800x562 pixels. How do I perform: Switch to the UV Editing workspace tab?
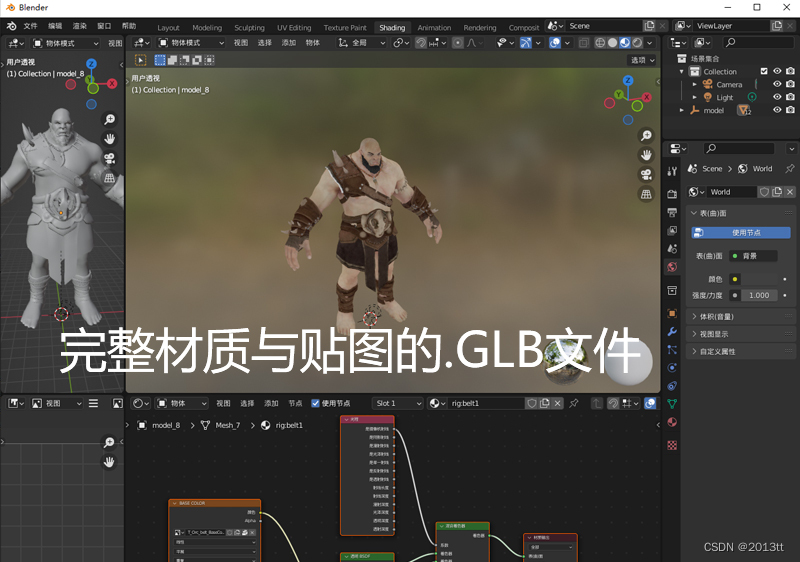[x=294, y=28]
